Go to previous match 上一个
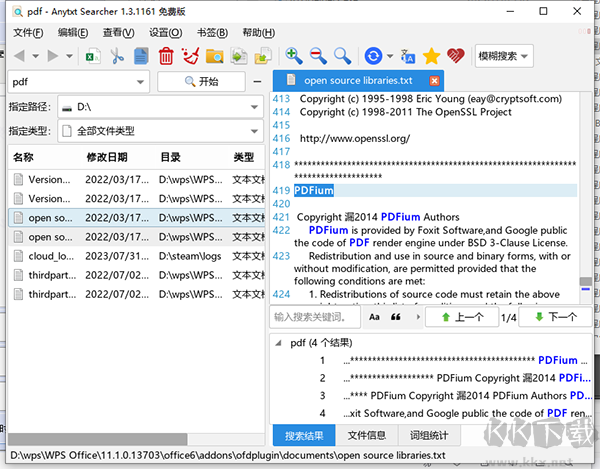 tap(462, 317)
